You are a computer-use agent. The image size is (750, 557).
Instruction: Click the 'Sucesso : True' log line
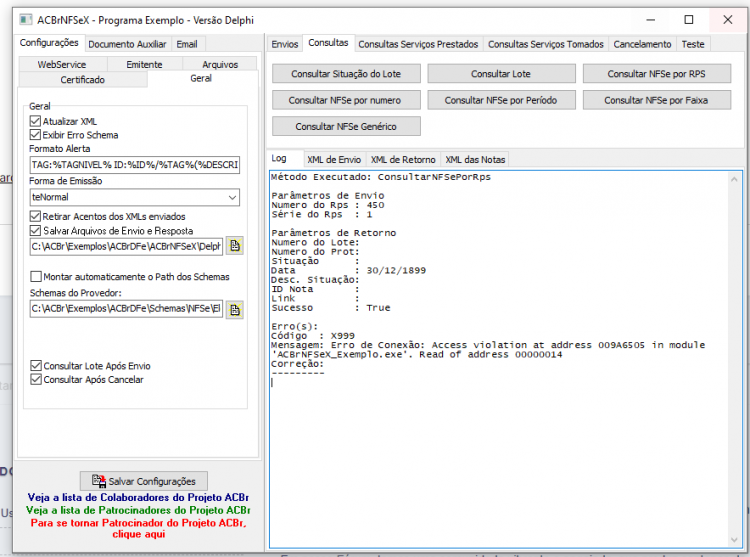331,307
